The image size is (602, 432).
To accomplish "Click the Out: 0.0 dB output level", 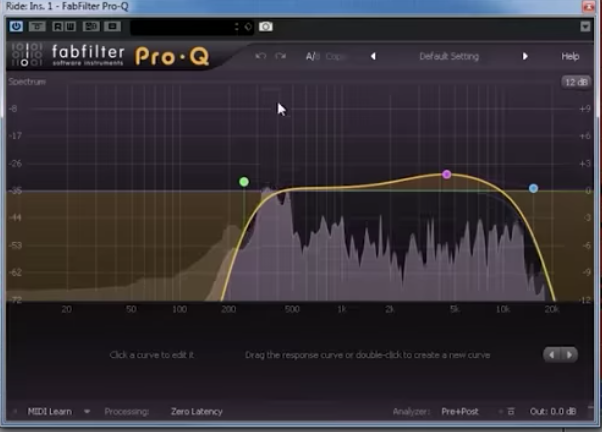I will (553, 412).
